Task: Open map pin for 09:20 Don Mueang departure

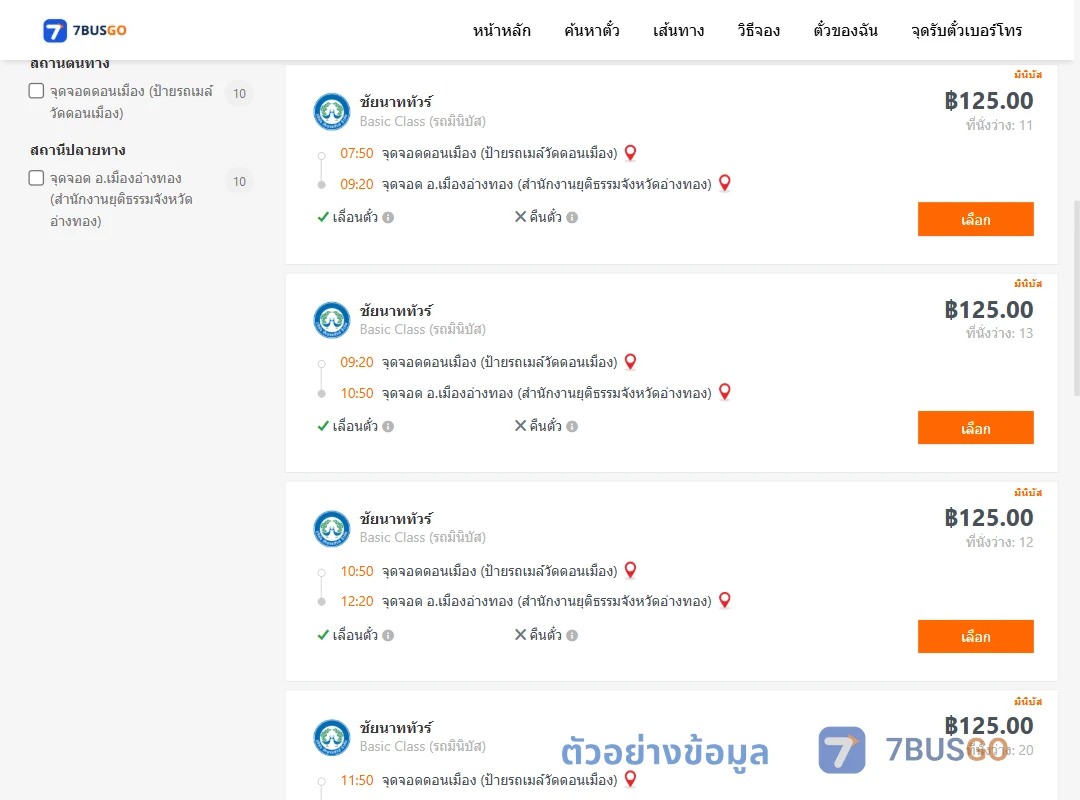Action: (630, 362)
